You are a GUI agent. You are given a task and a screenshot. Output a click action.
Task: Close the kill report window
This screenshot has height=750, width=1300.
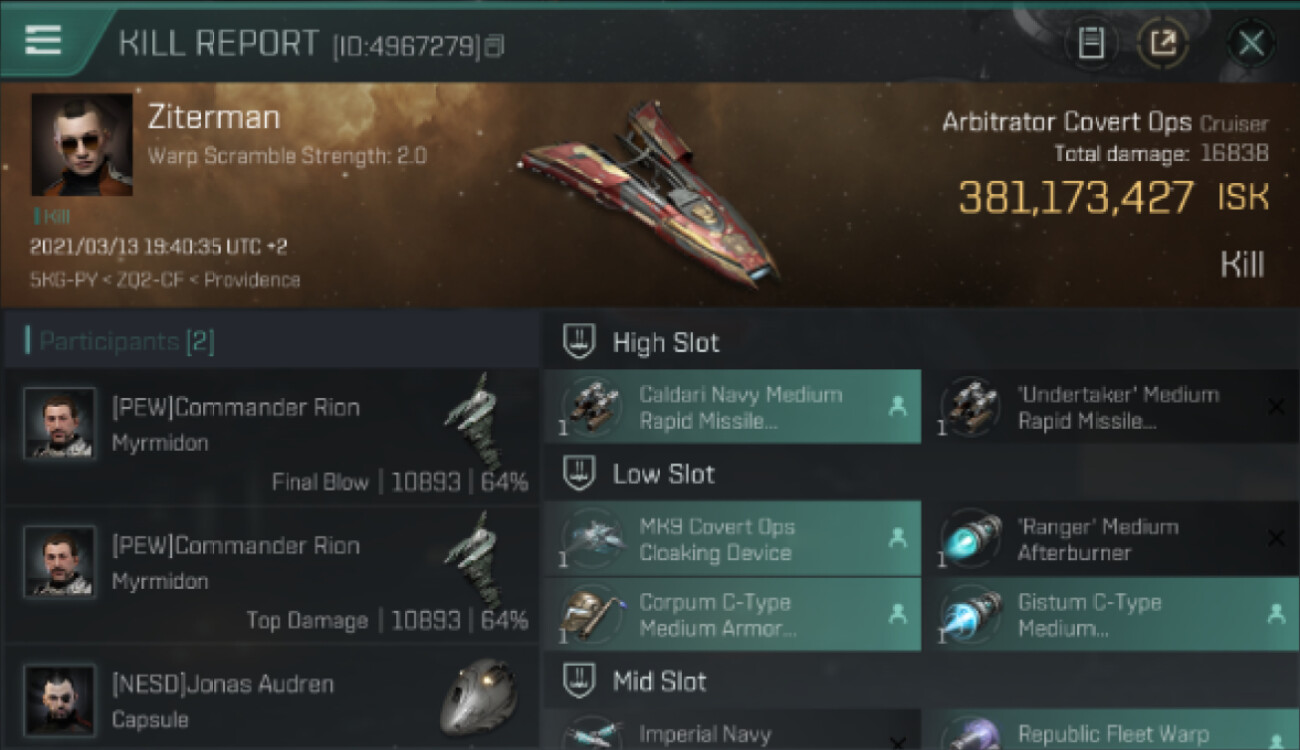tap(1251, 43)
